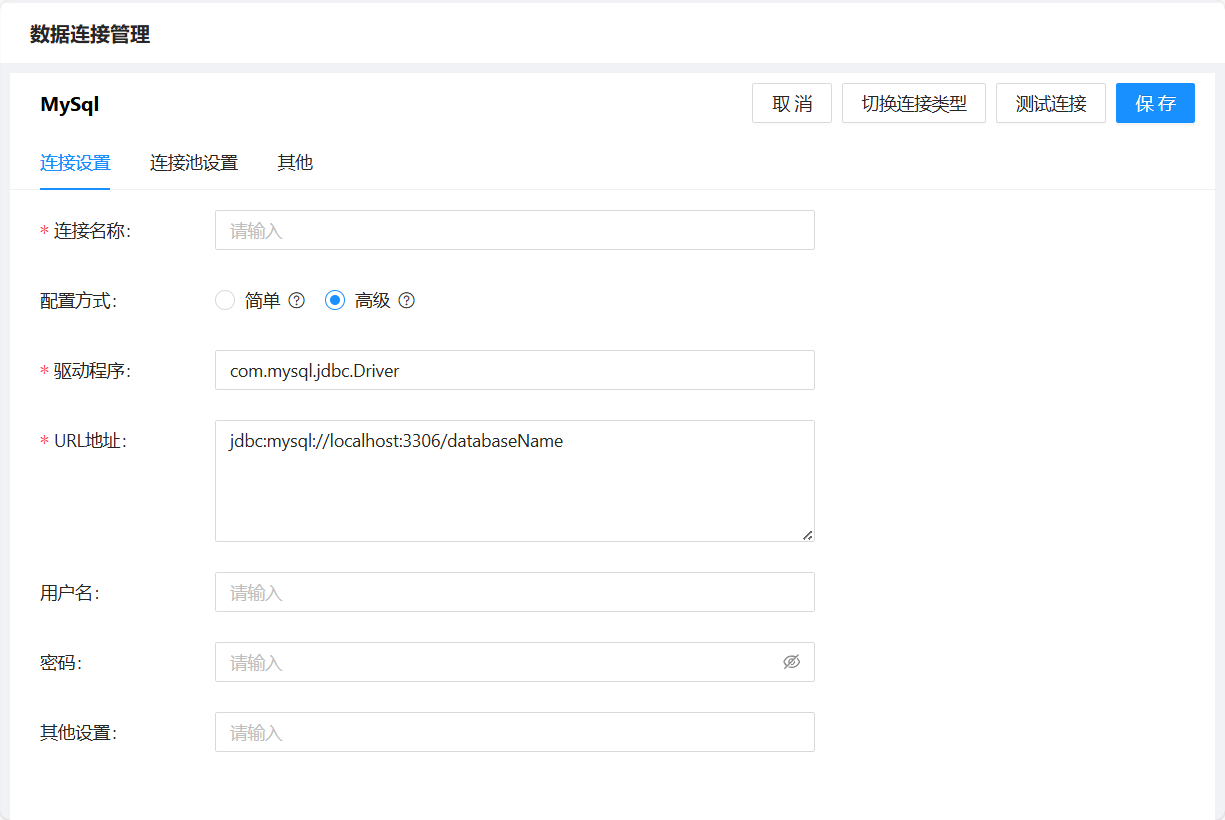This screenshot has height=820, width=1225.
Task: Select the 高级 configuration radio button
Action: [335, 300]
